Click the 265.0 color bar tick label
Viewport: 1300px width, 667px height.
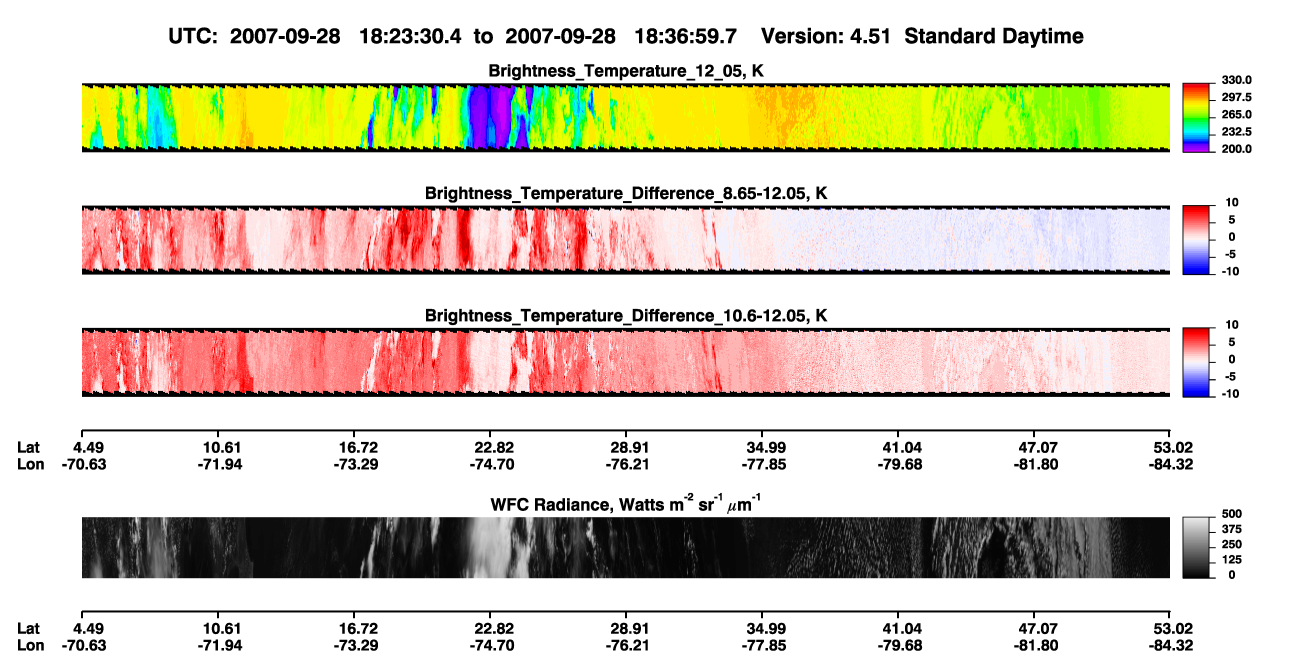point(1236,114)
